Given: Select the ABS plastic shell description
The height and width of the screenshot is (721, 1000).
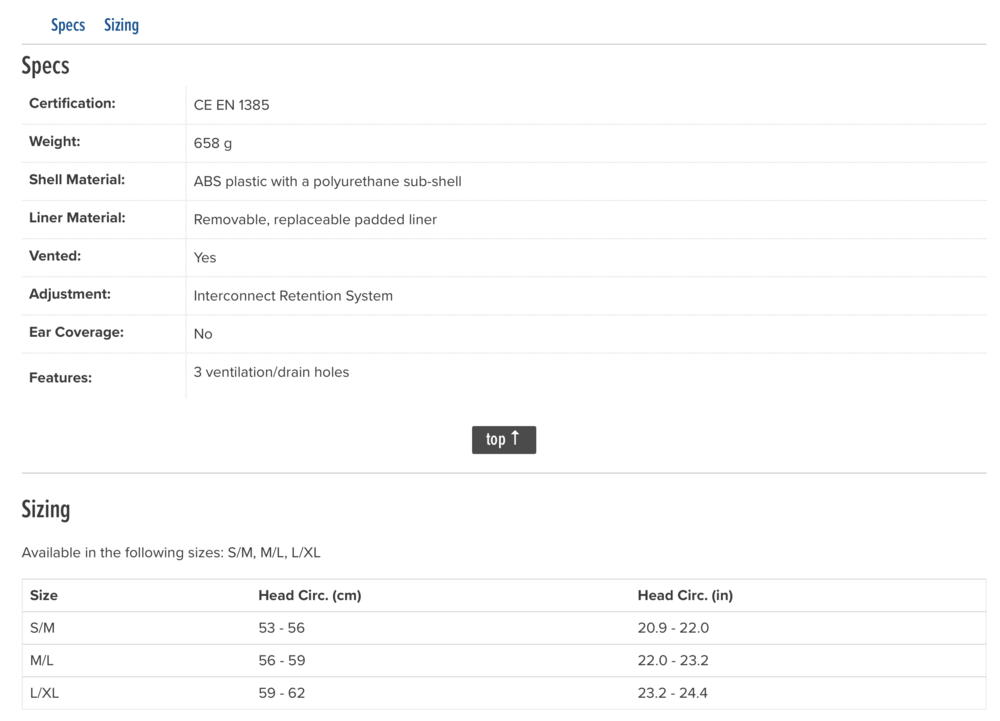Looking at the screenshot, I should (328, 182).
